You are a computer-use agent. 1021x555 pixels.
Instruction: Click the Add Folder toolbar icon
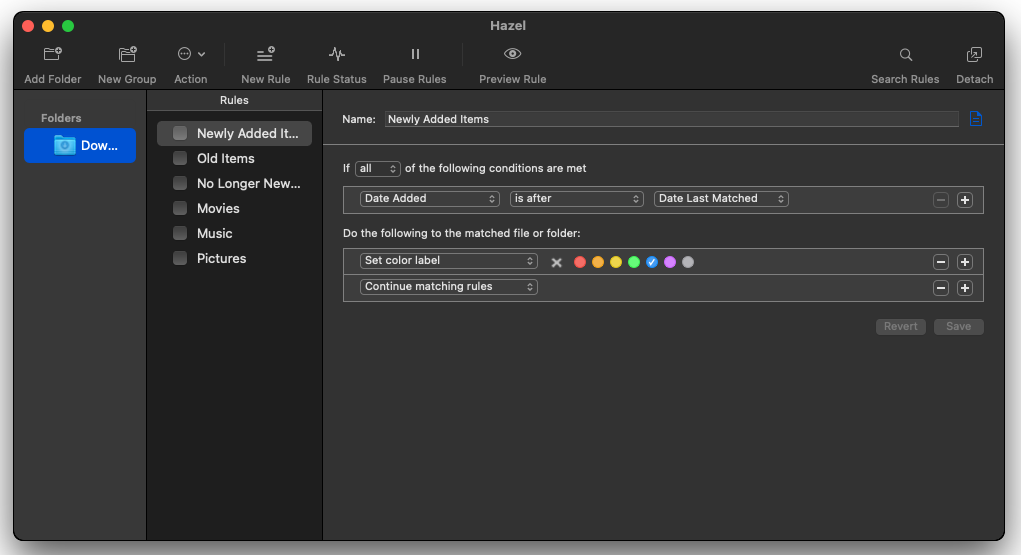(x=53, y=54)
